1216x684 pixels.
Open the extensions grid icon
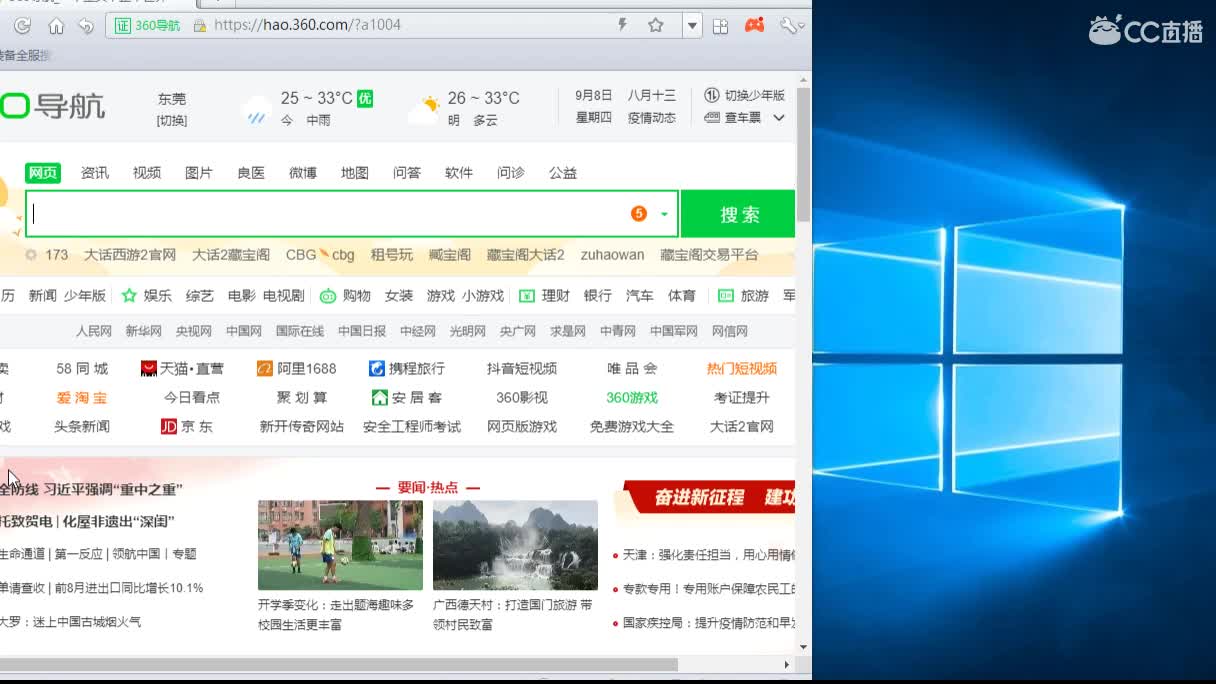pyautogui.click(x=720, y=25)
